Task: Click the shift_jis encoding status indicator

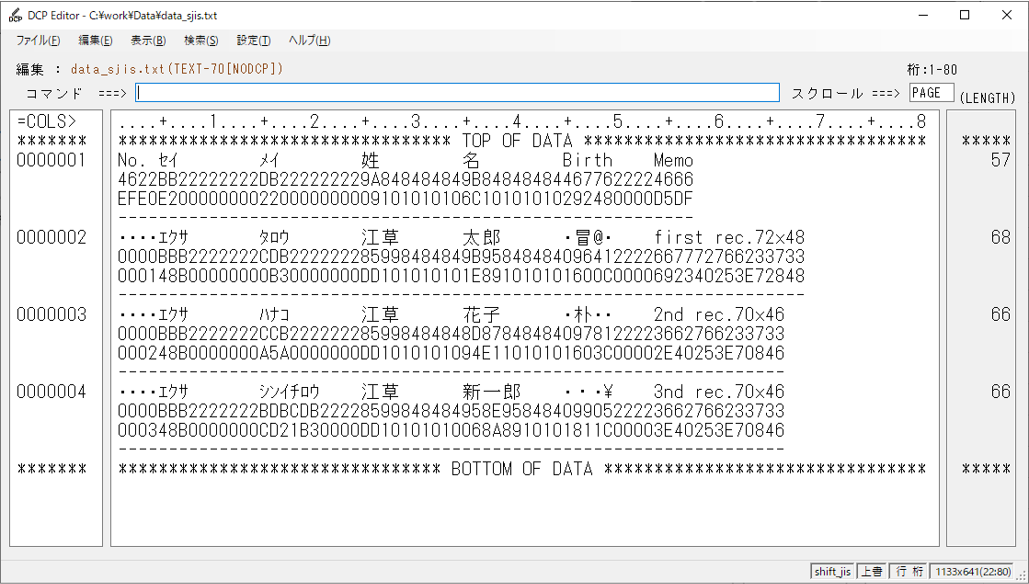Action: click(832, 571)
